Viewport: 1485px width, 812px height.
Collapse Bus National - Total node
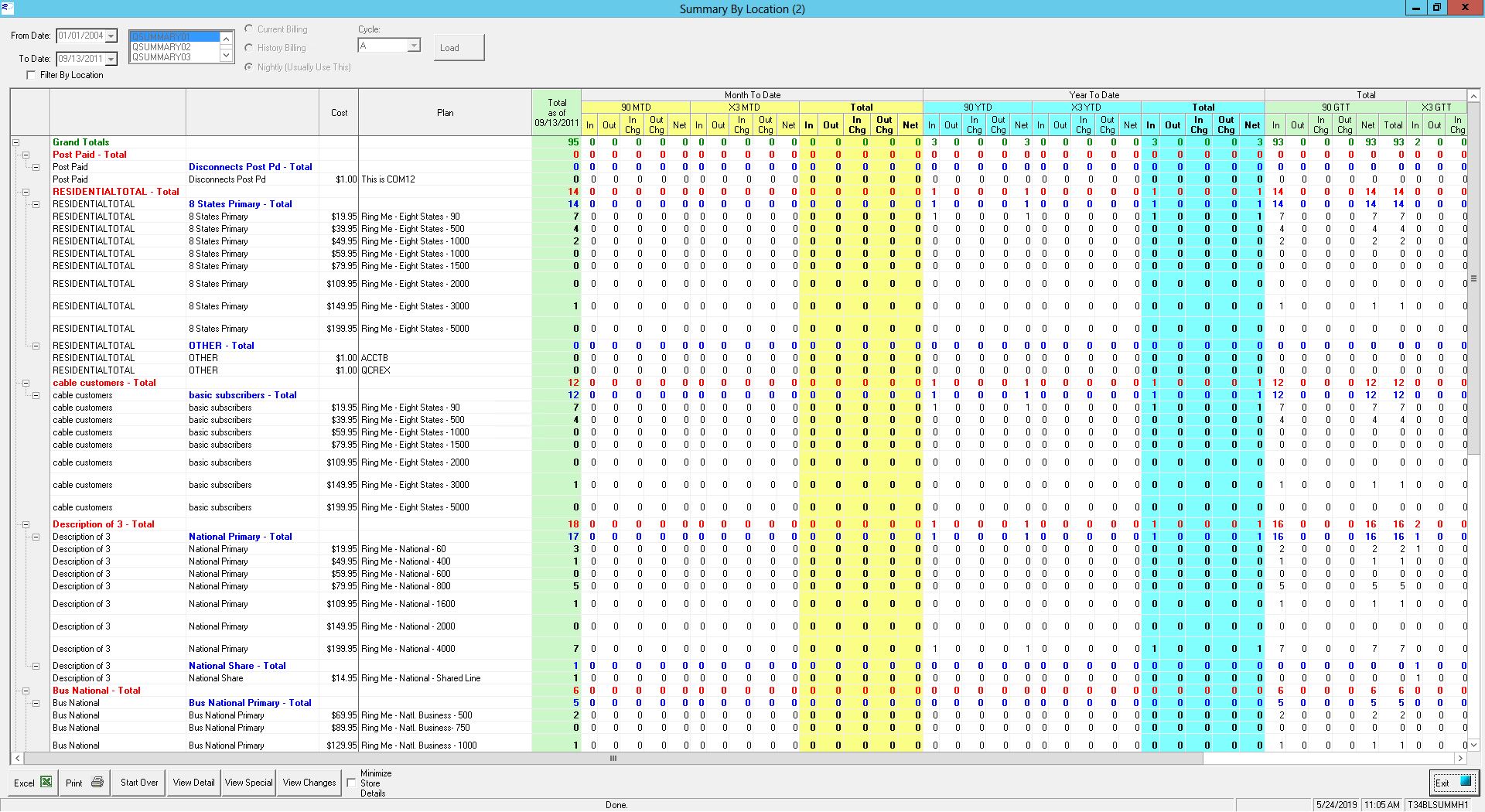[x=26, y=691]
